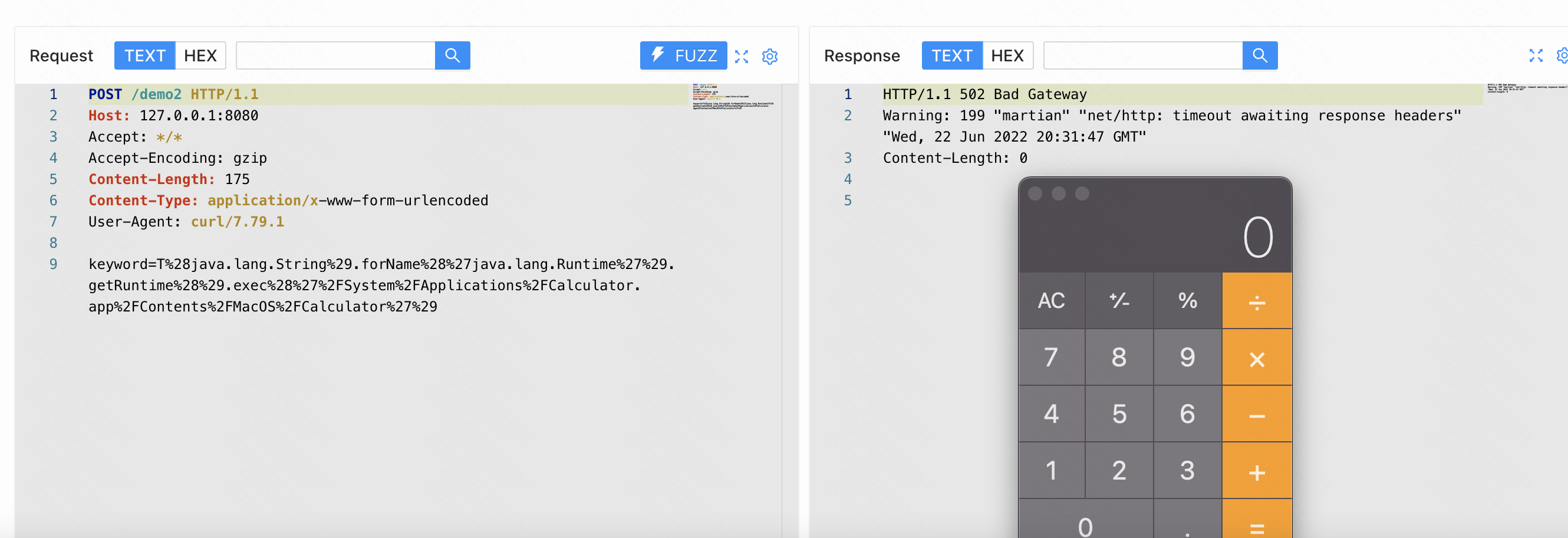Click the wide 0 key on Calculator
The image size is (1568, 538).
(1085, 519)
